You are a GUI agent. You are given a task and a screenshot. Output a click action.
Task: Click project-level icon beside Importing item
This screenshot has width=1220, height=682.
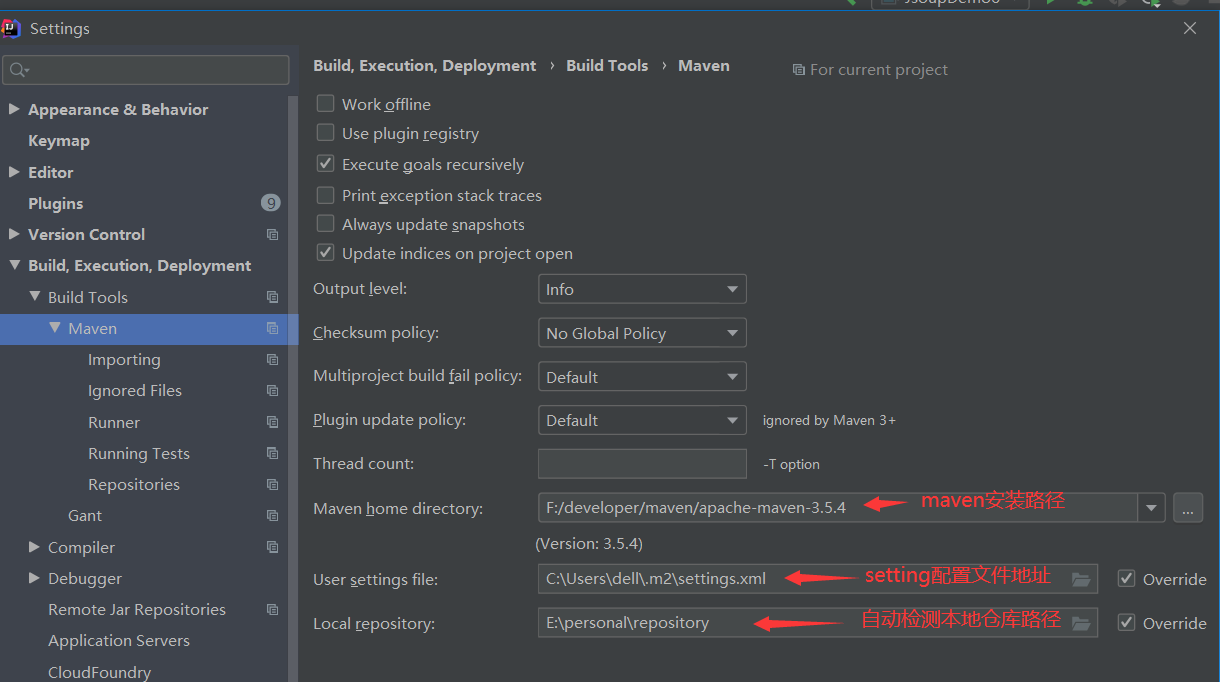coord(272,360)
